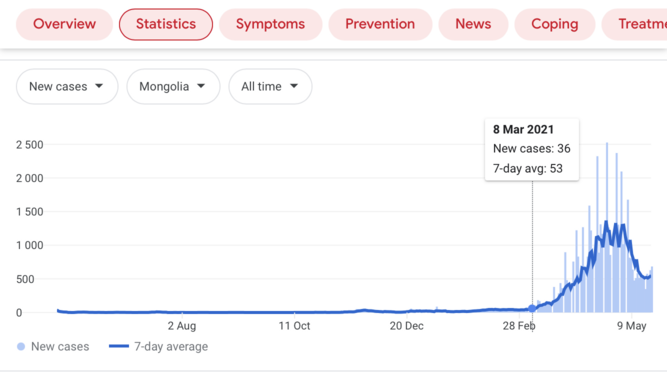
Task: Click the highlighted 8 Mar 2021 data point
Action: [x=532, y=309]
